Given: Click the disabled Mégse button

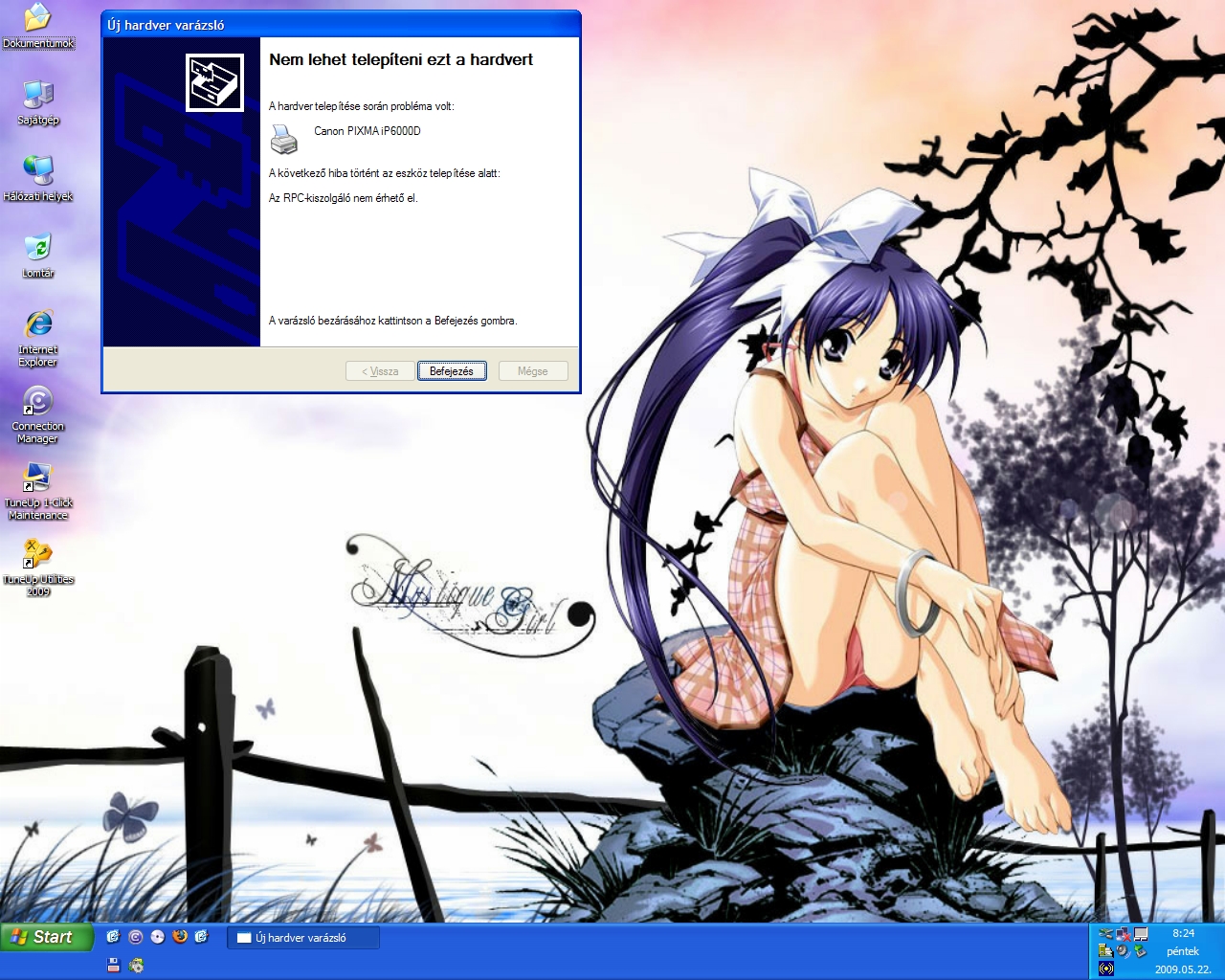Looking at the screenshot, I should tap(533, 371).
